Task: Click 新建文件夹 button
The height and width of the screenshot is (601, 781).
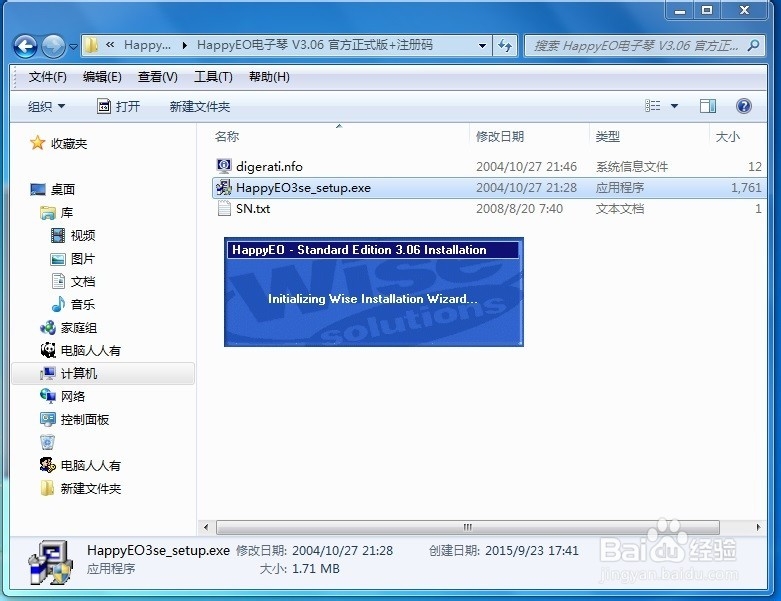Action: 200,107
